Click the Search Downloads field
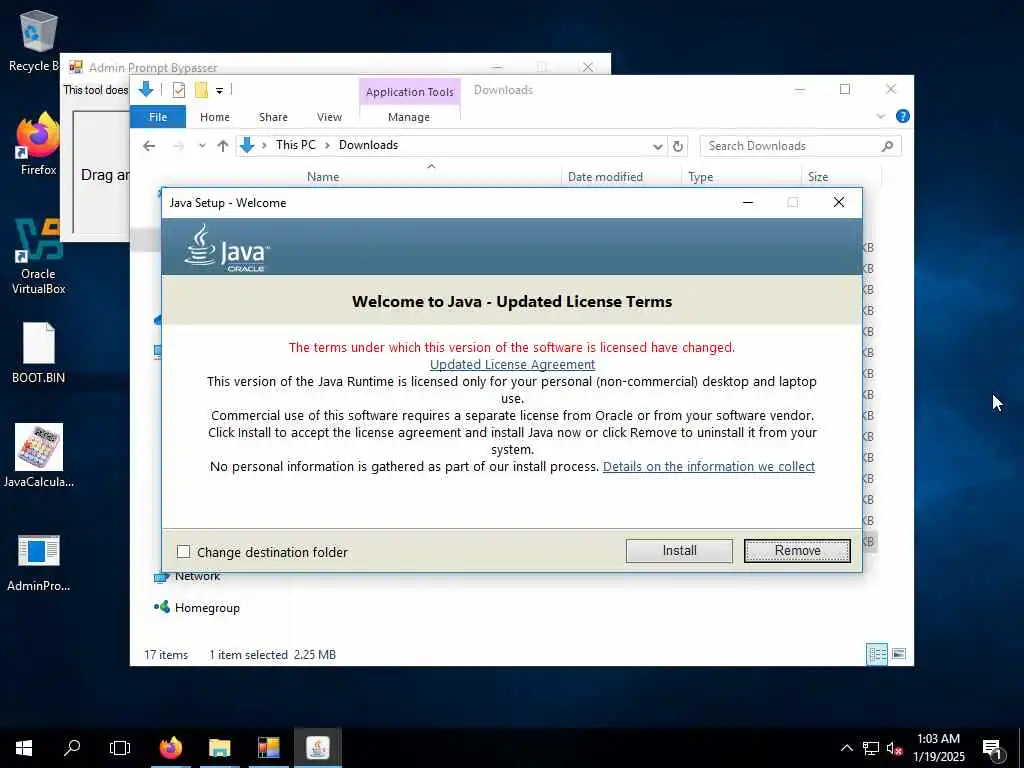Viewport: 1024px width, 768px height. pyautogui.click(x=800, y=146)
